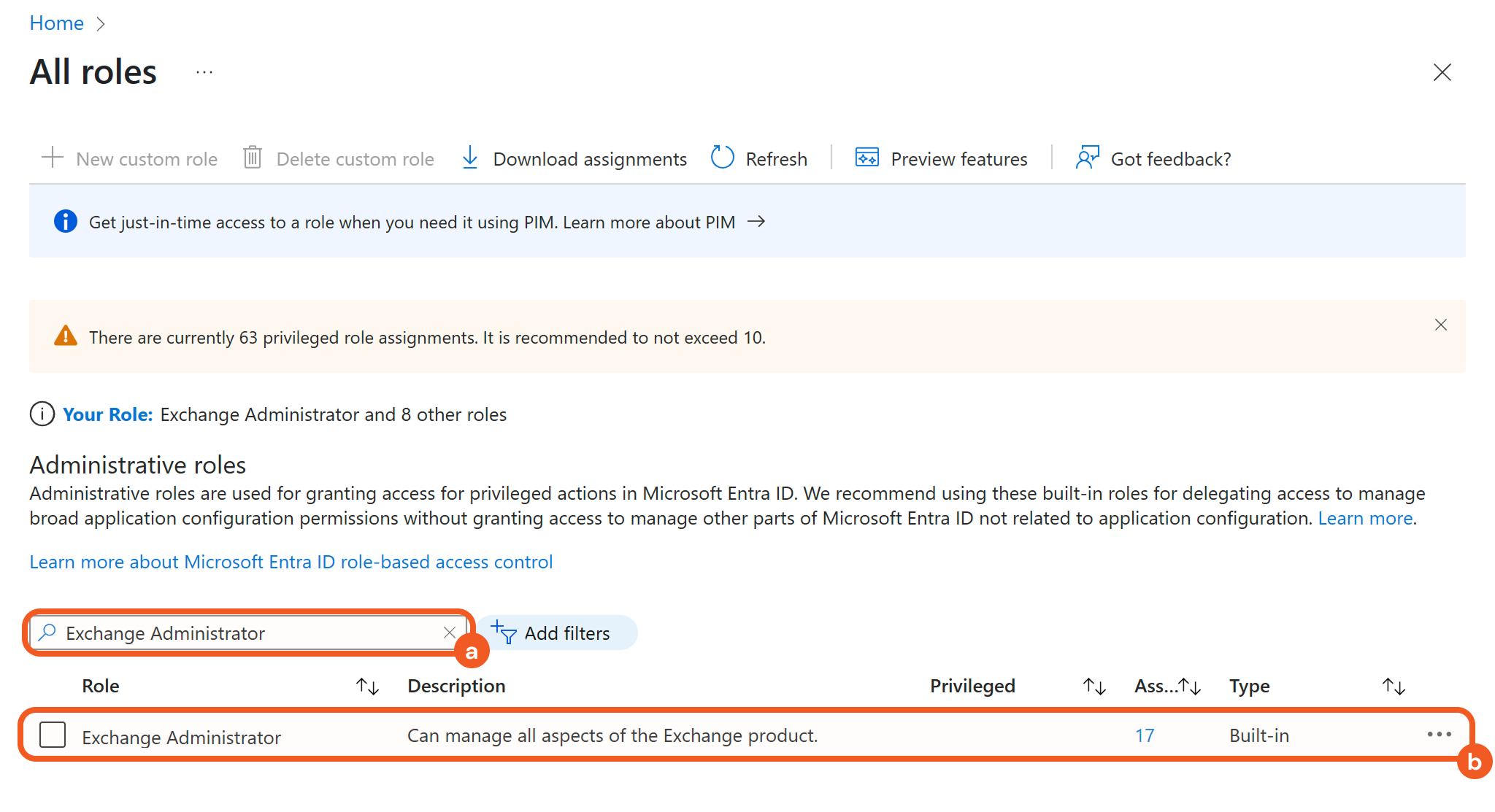This screenshot has height=812, width=1495.
Task: Click the Download assignments arrow icon
Action: (x=470, y=158)
